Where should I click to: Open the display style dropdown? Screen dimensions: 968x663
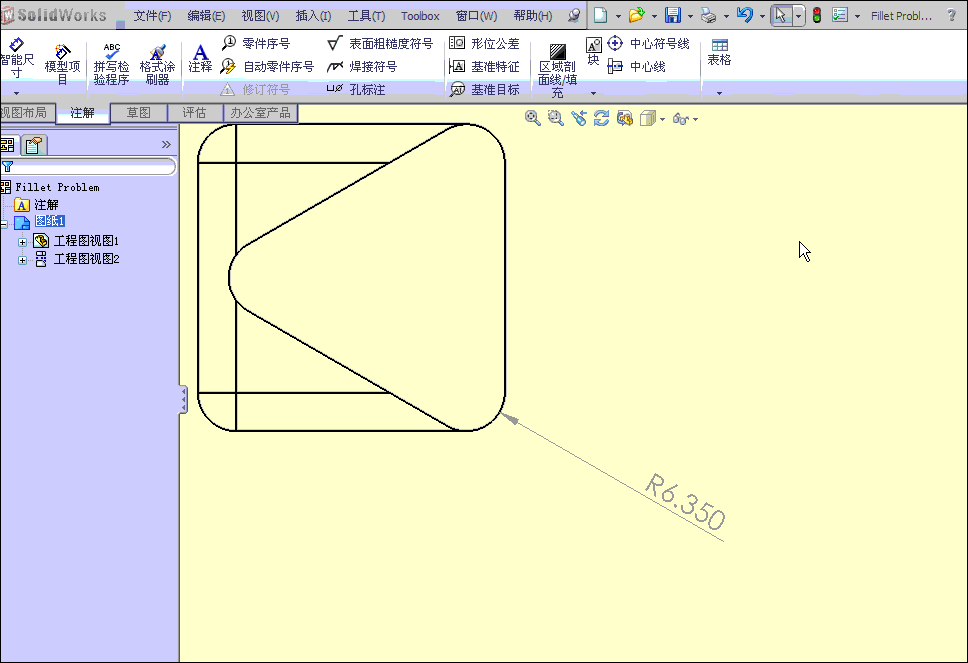pyautogui.click(x=662, y=118)
